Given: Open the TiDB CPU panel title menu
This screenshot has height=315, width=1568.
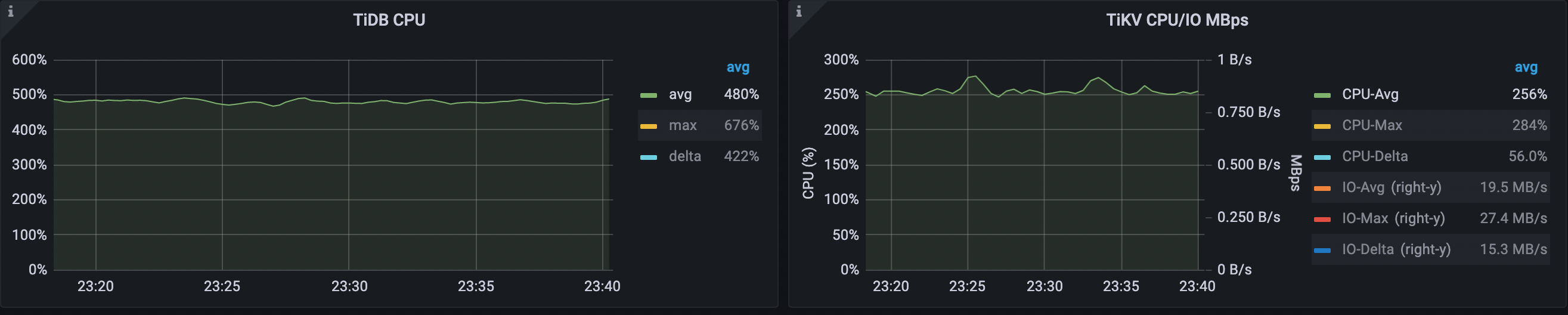Looking at the screenshot, I should (x=389, y=20).
